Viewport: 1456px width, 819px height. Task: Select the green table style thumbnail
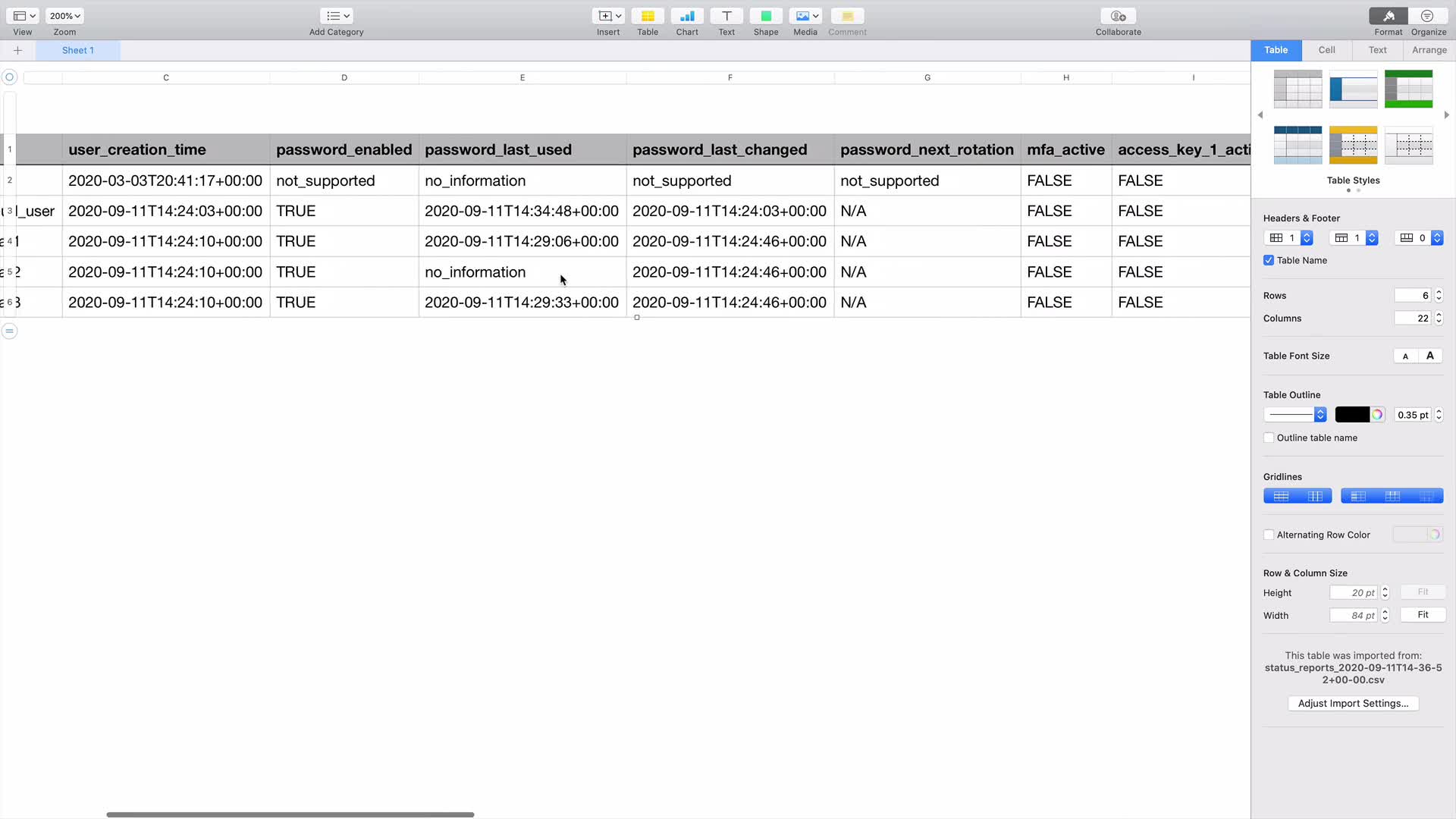[x=1408, y=89]
